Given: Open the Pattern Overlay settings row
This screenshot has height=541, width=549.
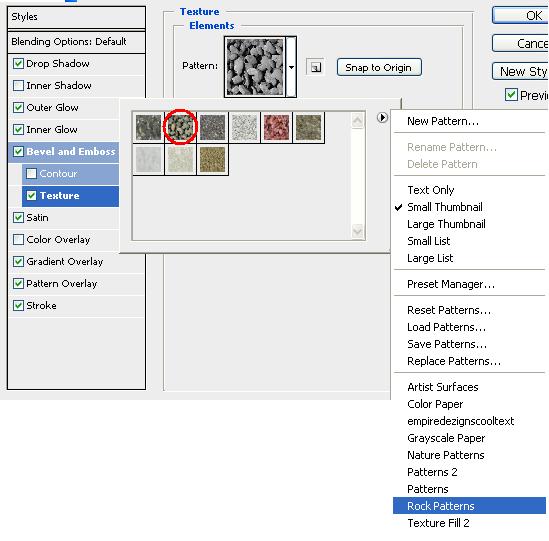Looking at the screenshot, I should click(76, 284).
